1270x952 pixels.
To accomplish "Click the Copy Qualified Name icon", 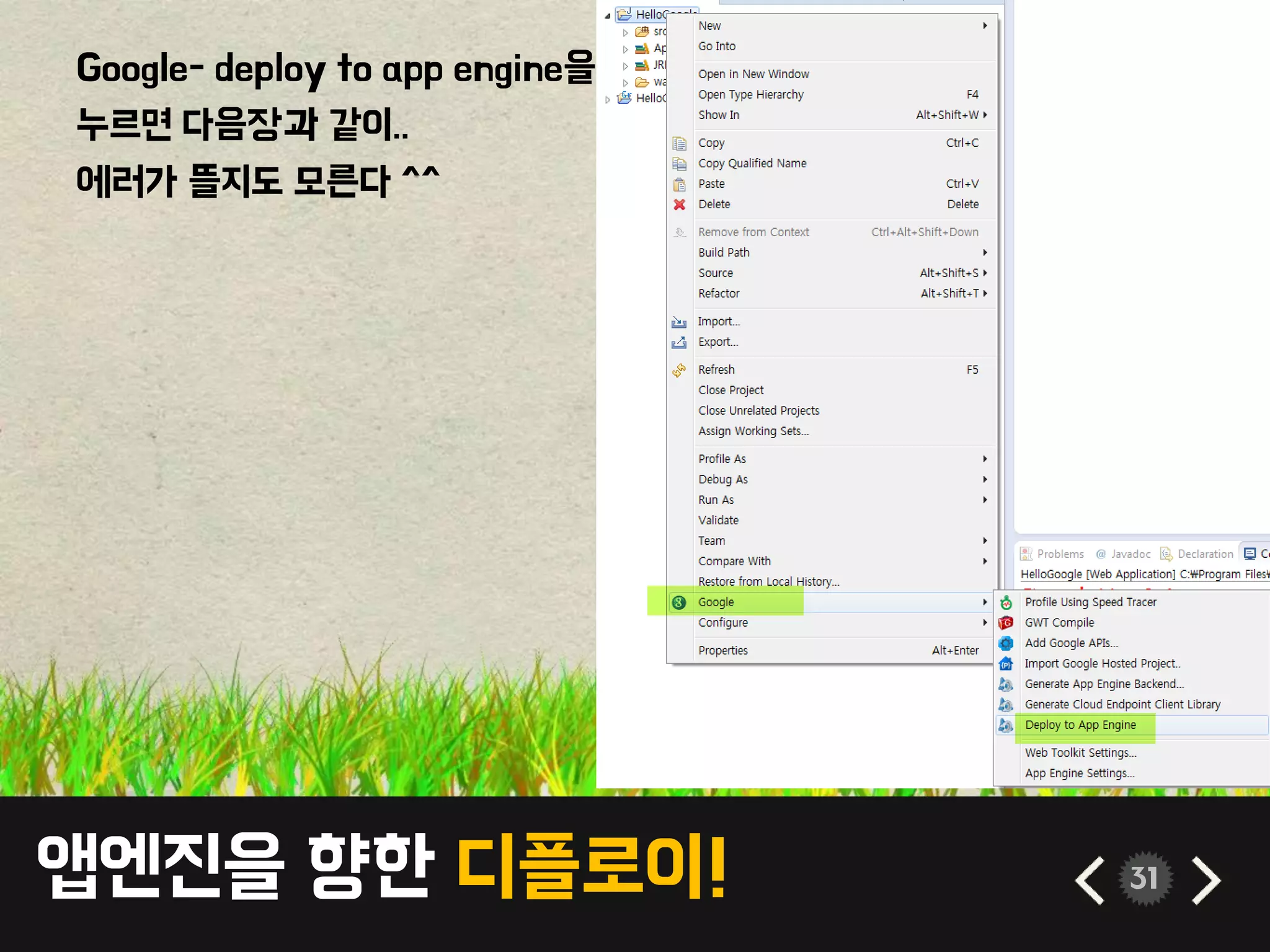I will 679,164.
